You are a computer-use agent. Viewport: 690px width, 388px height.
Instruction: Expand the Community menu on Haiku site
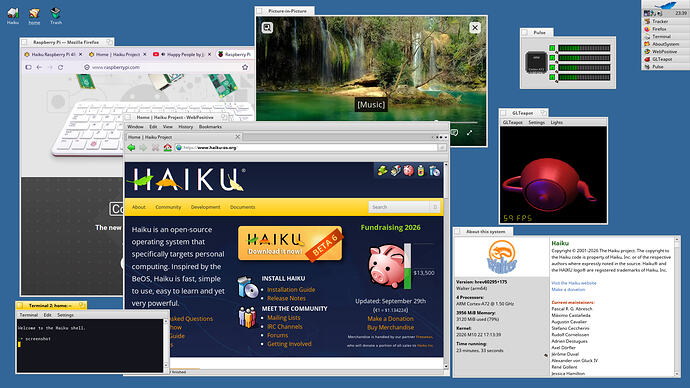pyautogui.click(x=168, y=207)
